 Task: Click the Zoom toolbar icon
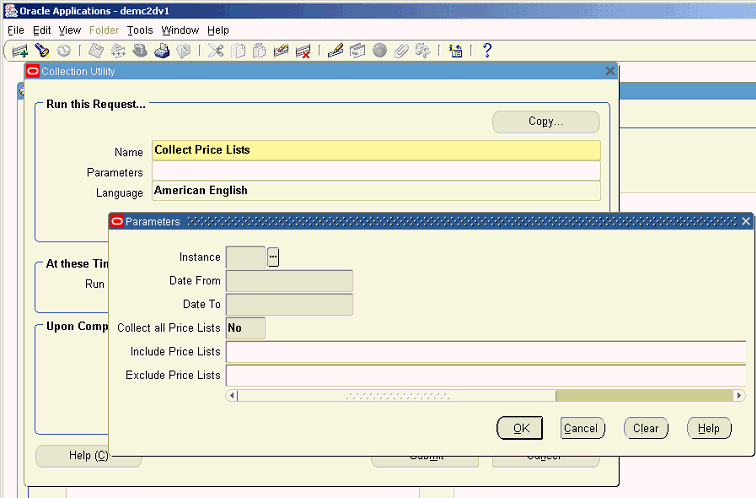pos(357,51)
